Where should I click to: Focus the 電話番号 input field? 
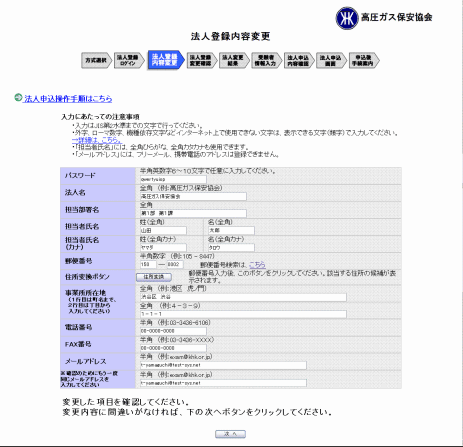(173, 331)
